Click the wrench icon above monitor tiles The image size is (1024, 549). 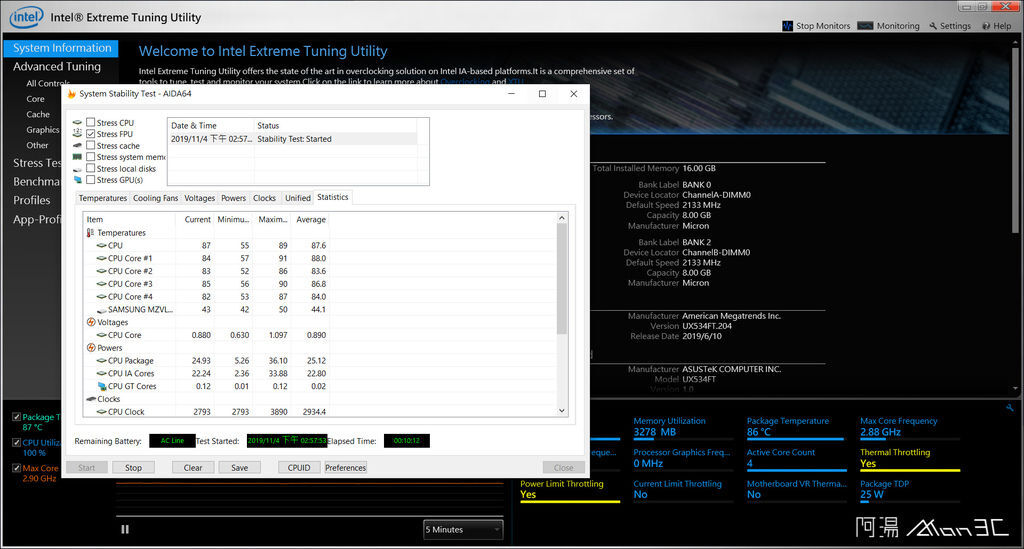pos(1010,407)
